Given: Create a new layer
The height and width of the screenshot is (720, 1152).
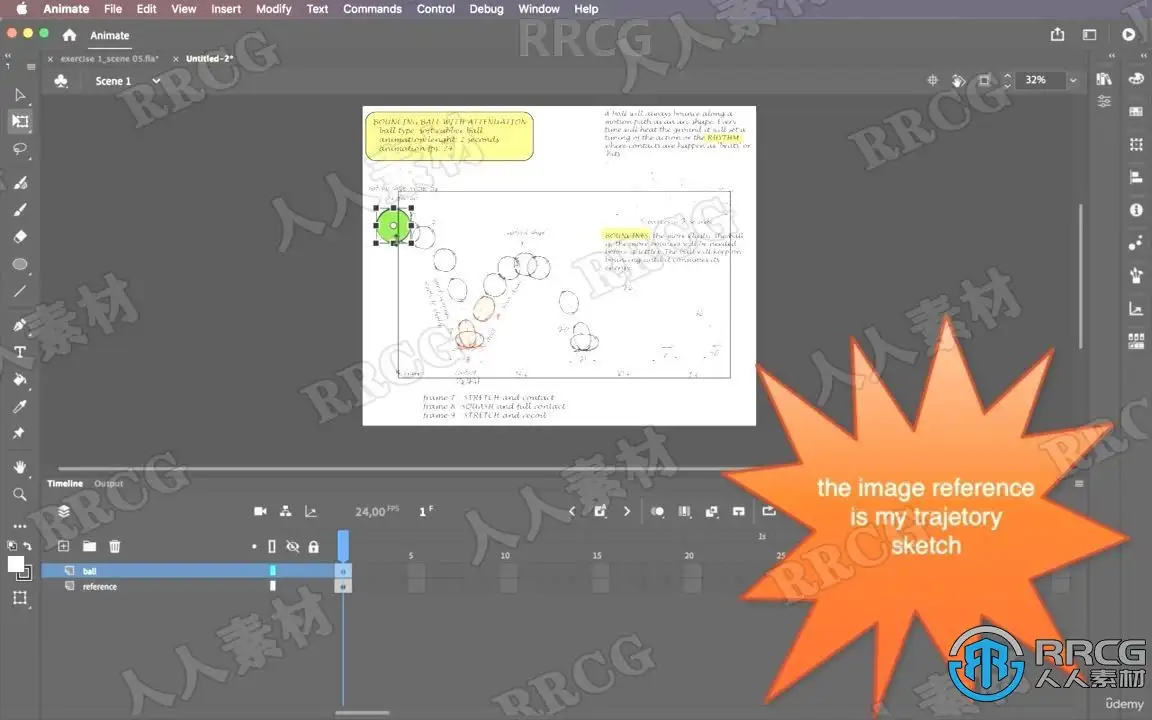Looking at the screenshot, I should tap(63, 546).
